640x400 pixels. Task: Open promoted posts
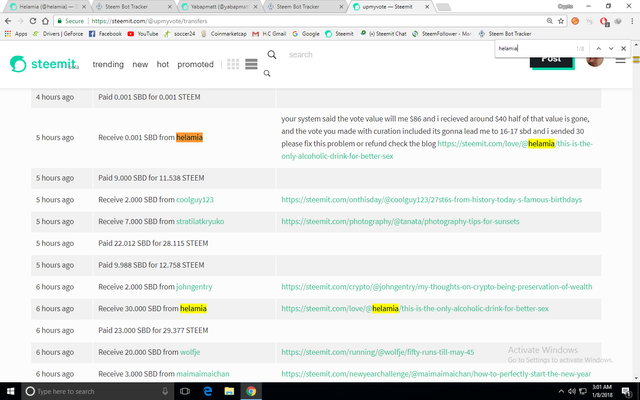195,64
